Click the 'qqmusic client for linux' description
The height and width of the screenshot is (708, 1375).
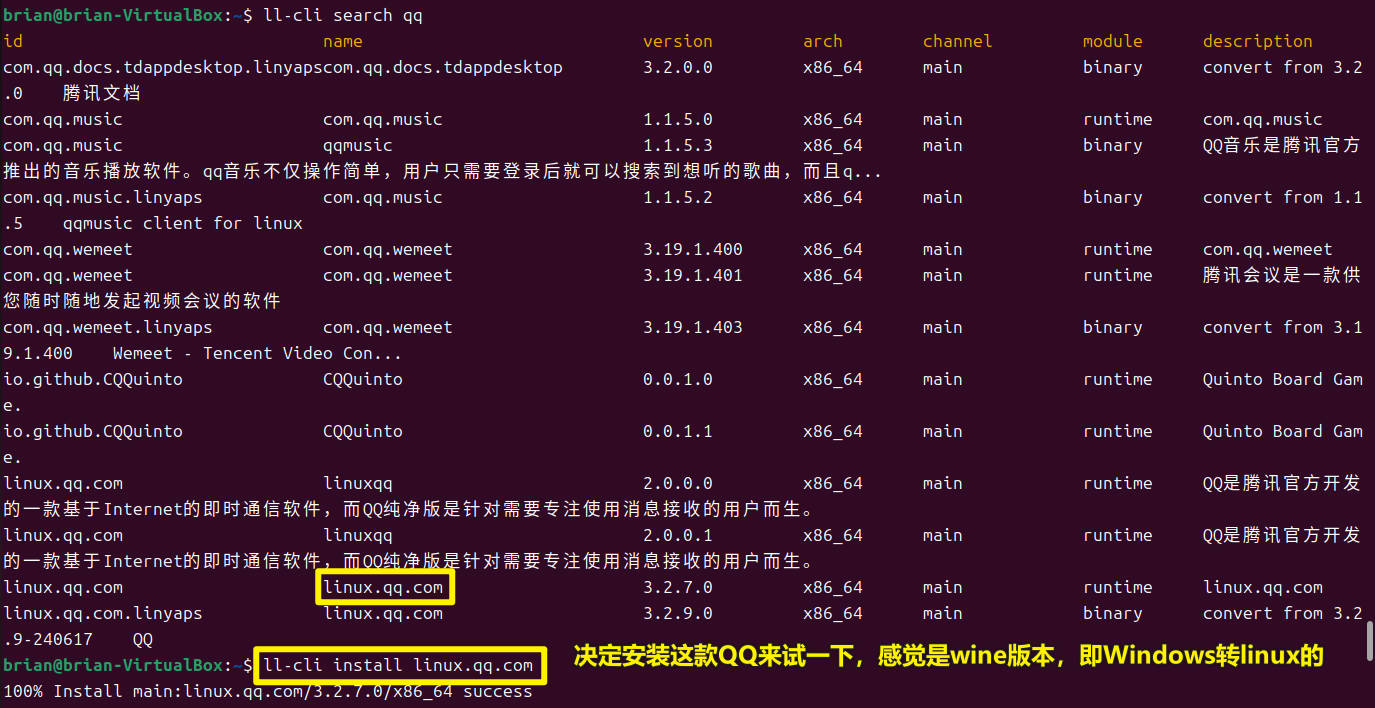[x=183, y=224]
